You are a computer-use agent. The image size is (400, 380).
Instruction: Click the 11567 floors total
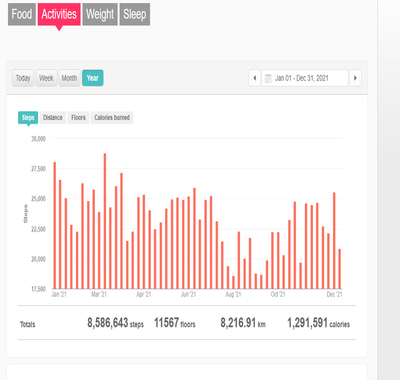click(175, 323)
